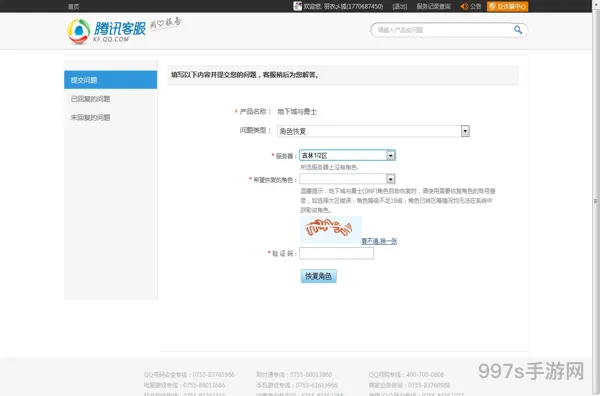
Task: Go to 首页 in top navigation
Action: point(73,7)
